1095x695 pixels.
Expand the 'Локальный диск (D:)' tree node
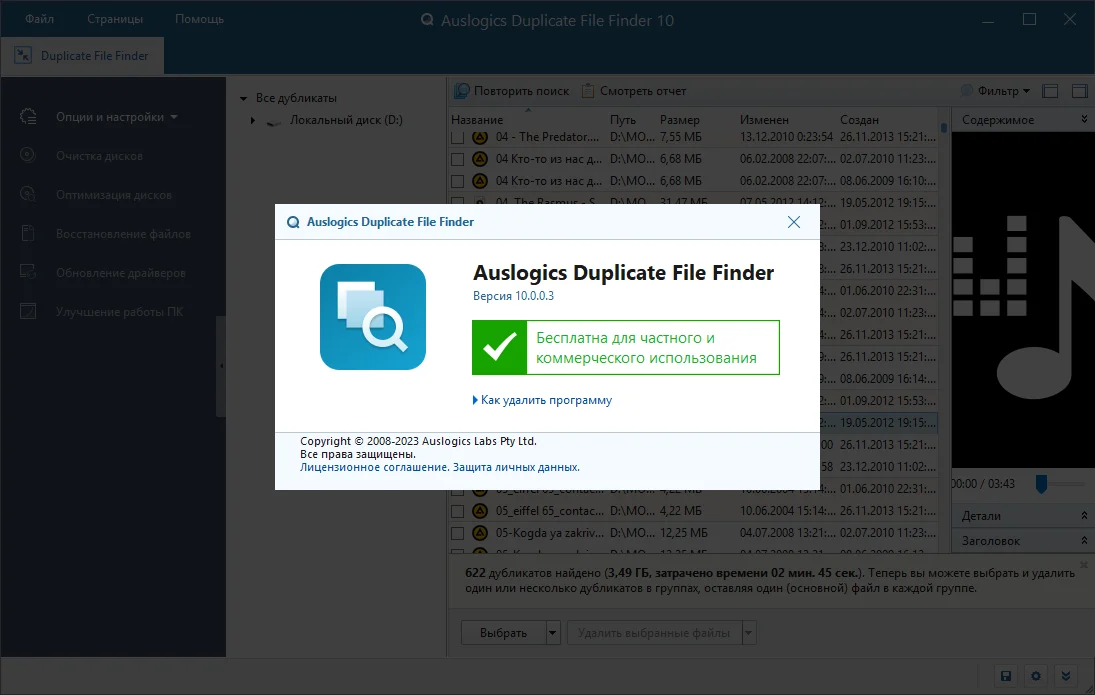point(253,120)
